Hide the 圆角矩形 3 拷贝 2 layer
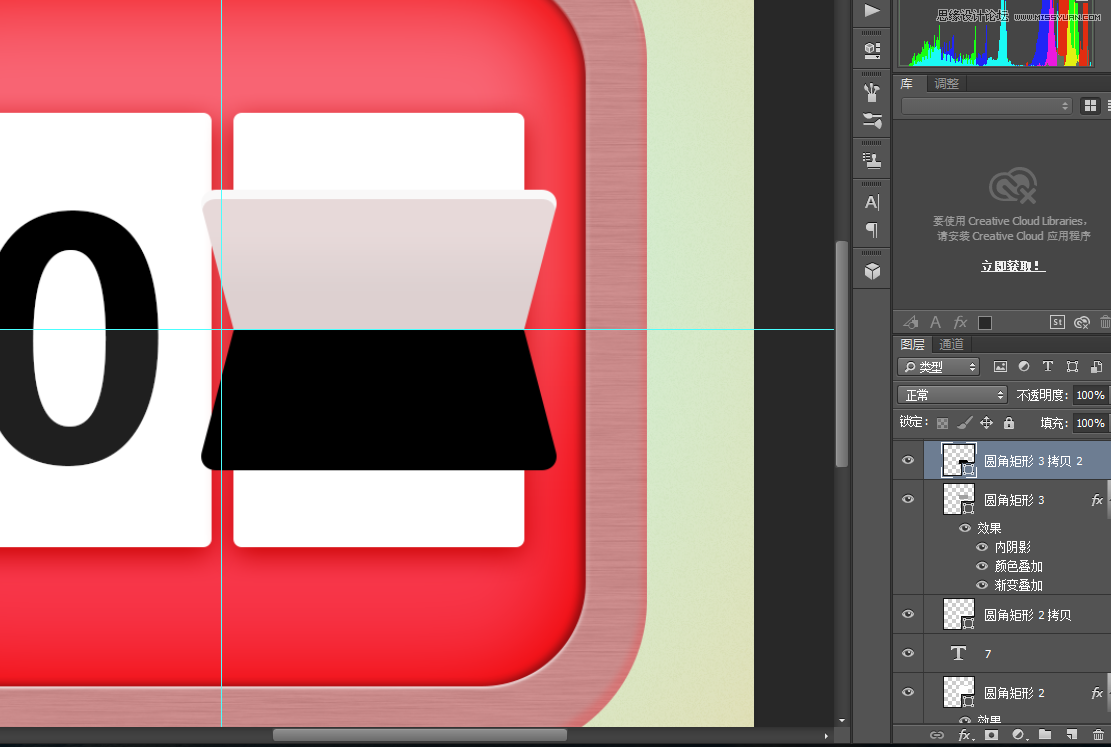 click(x=908, y=461)
